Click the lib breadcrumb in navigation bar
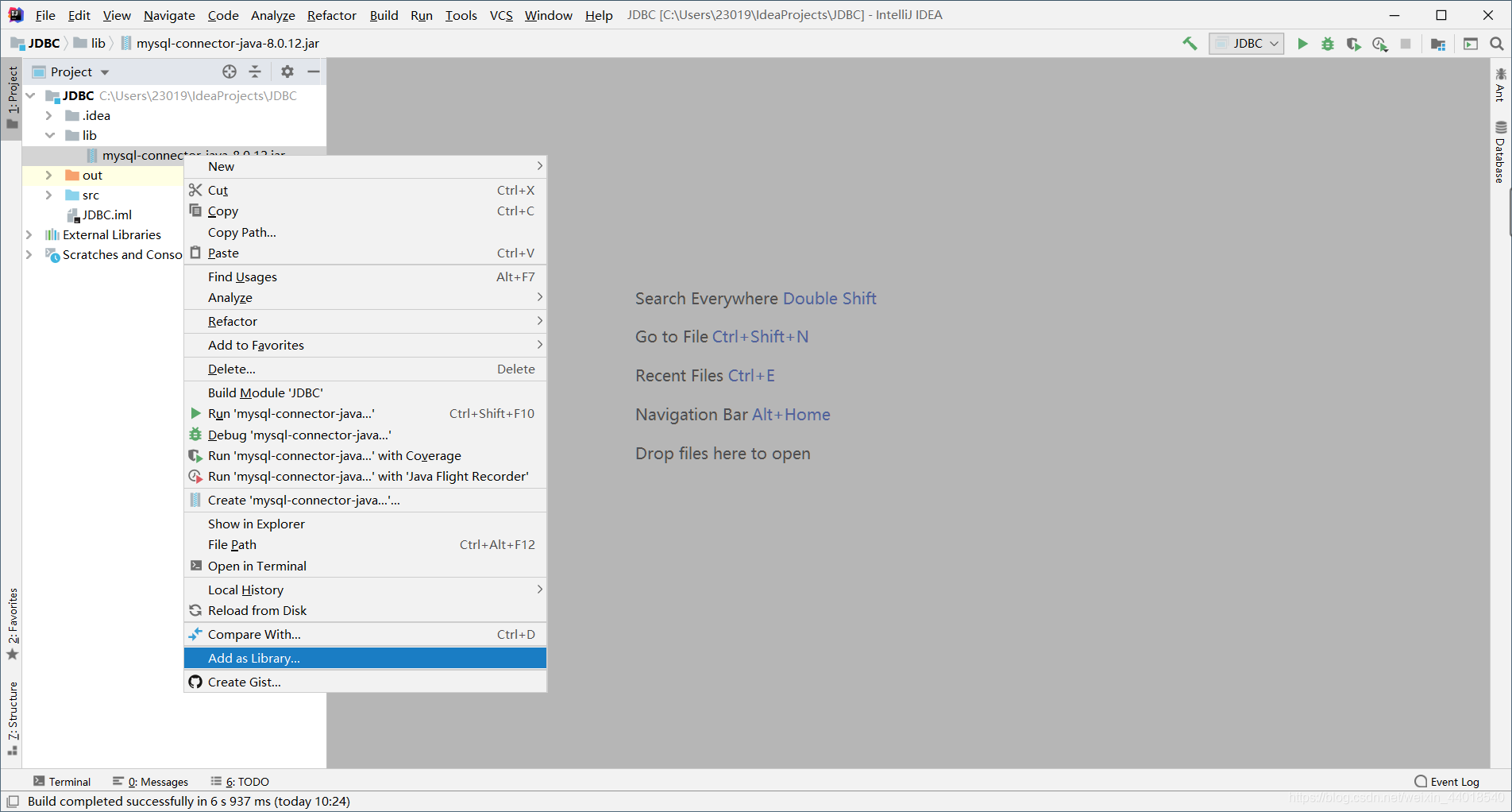This screenshot has height=812, width=1512. coord(90,43)
